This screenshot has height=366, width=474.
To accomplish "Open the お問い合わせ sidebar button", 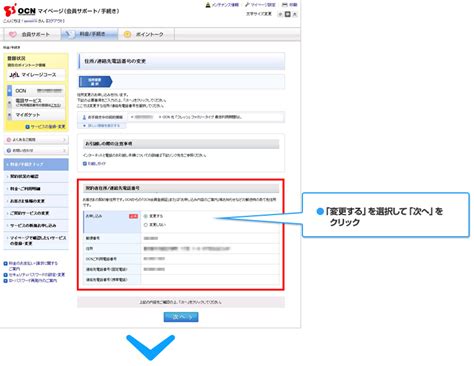I will [36, 151].
